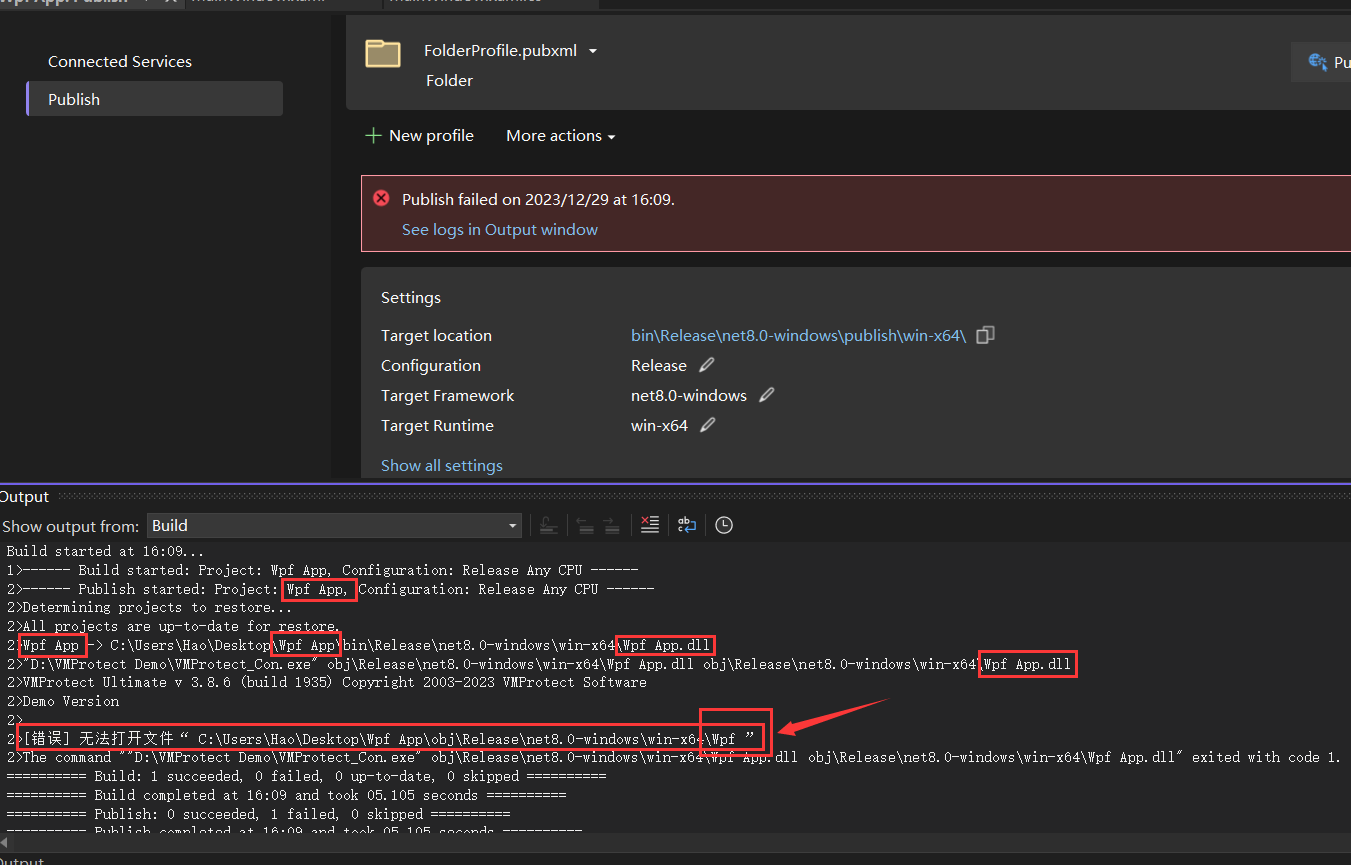The width and height of the screenshot is (1351, 865).
Task: Expand the More actions dropdown
Action: [x=560, y=136]
